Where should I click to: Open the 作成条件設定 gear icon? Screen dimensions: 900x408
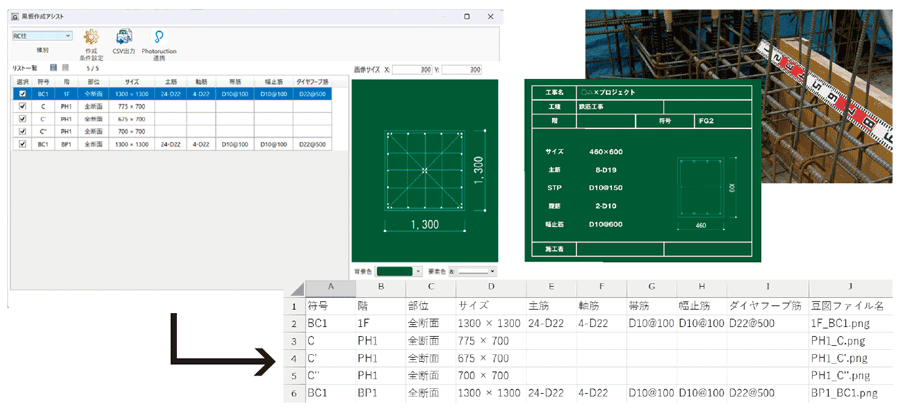tap(91, 37)
